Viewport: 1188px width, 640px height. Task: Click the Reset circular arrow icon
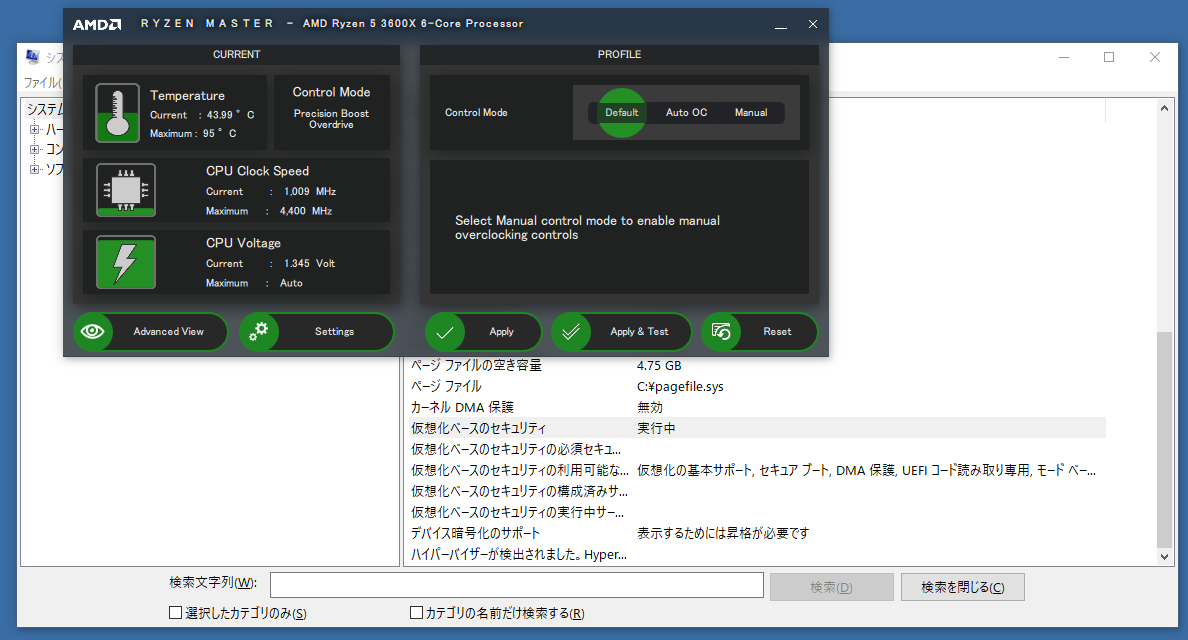coord(722,332)
